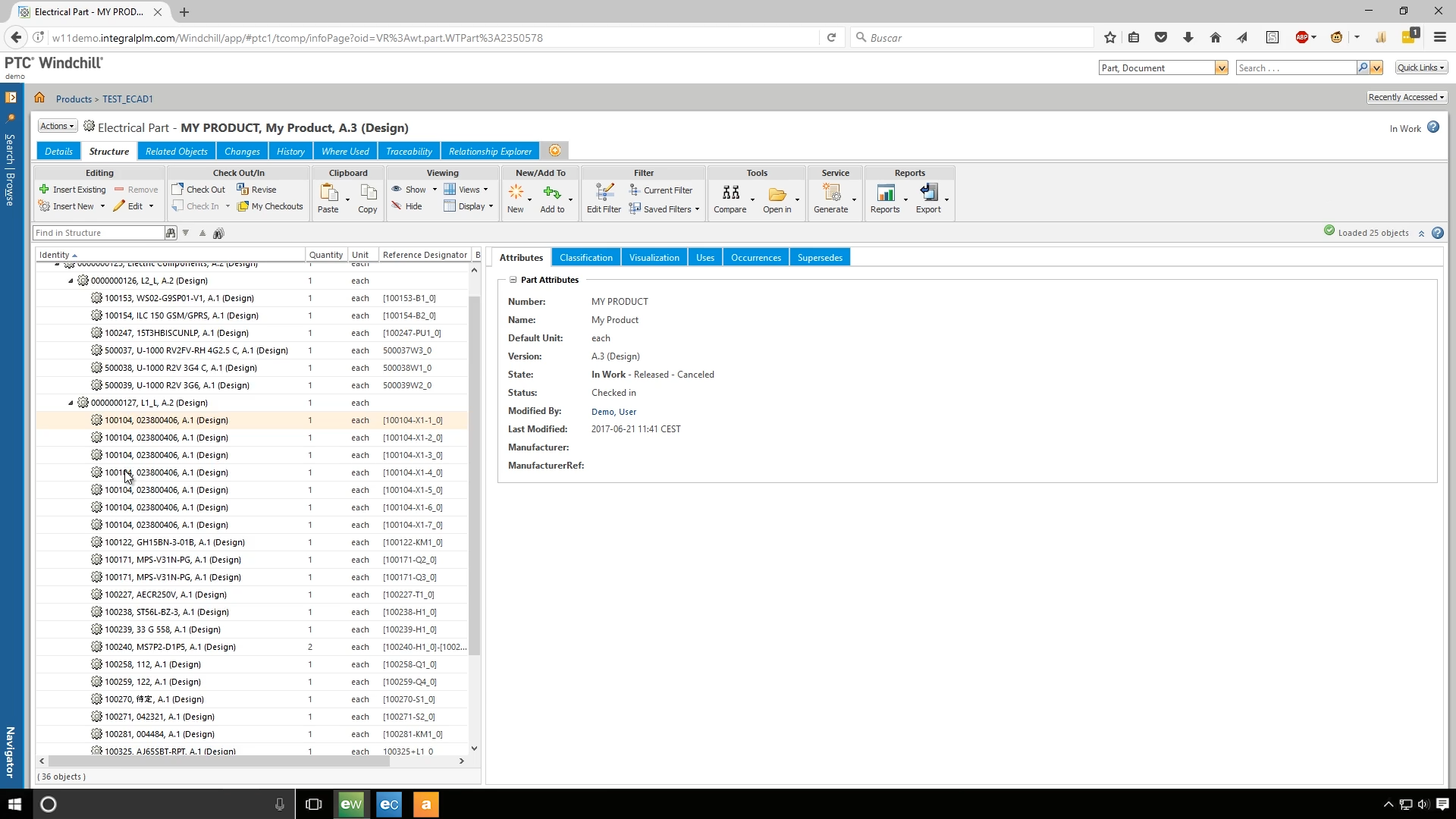Click the Hide viewing tool
Image resolution: width=1456 pixels, height=819 pixels.
[x=407, y=206]
